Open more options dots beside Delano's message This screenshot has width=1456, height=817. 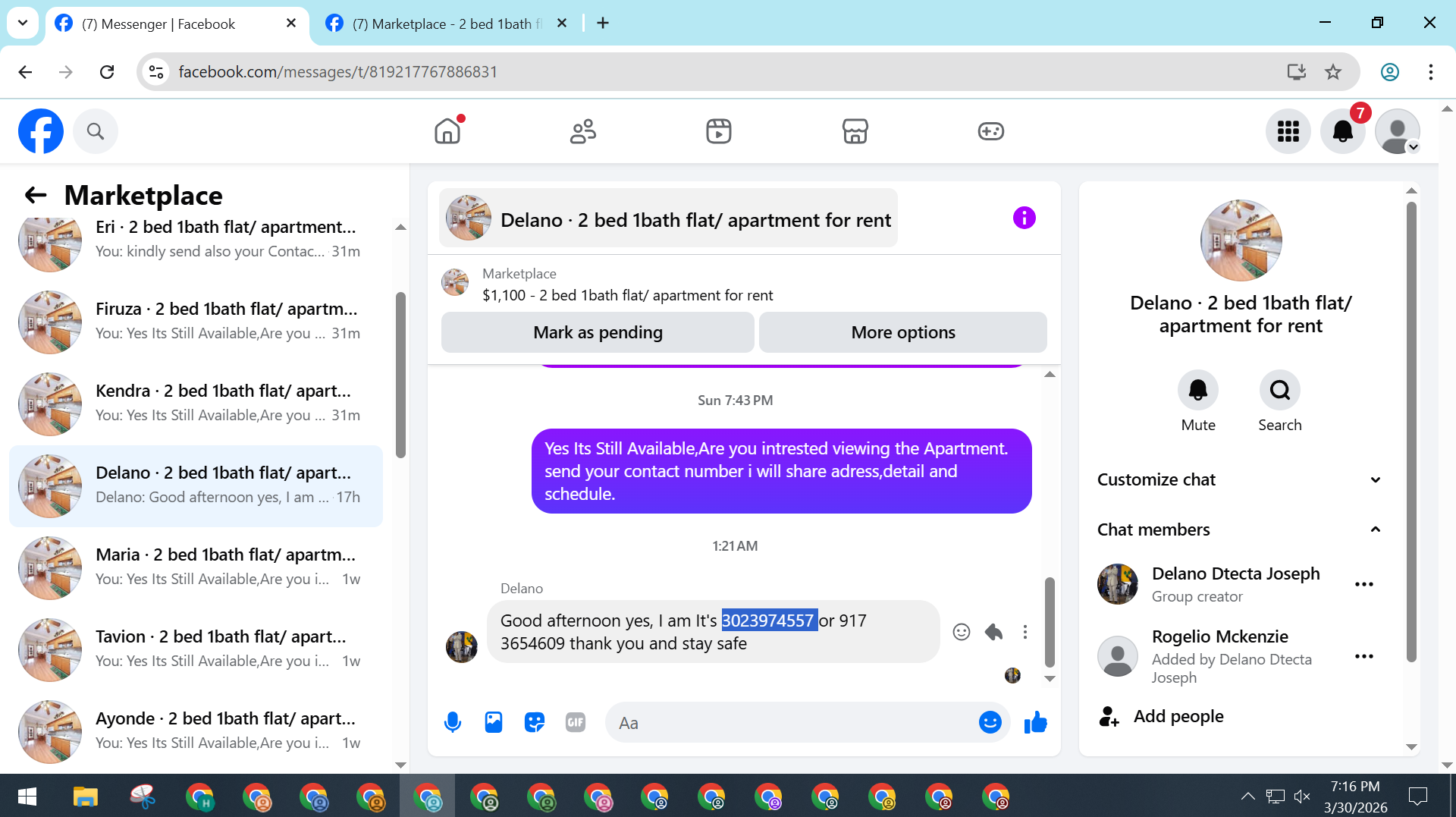tap(1025, 632)
